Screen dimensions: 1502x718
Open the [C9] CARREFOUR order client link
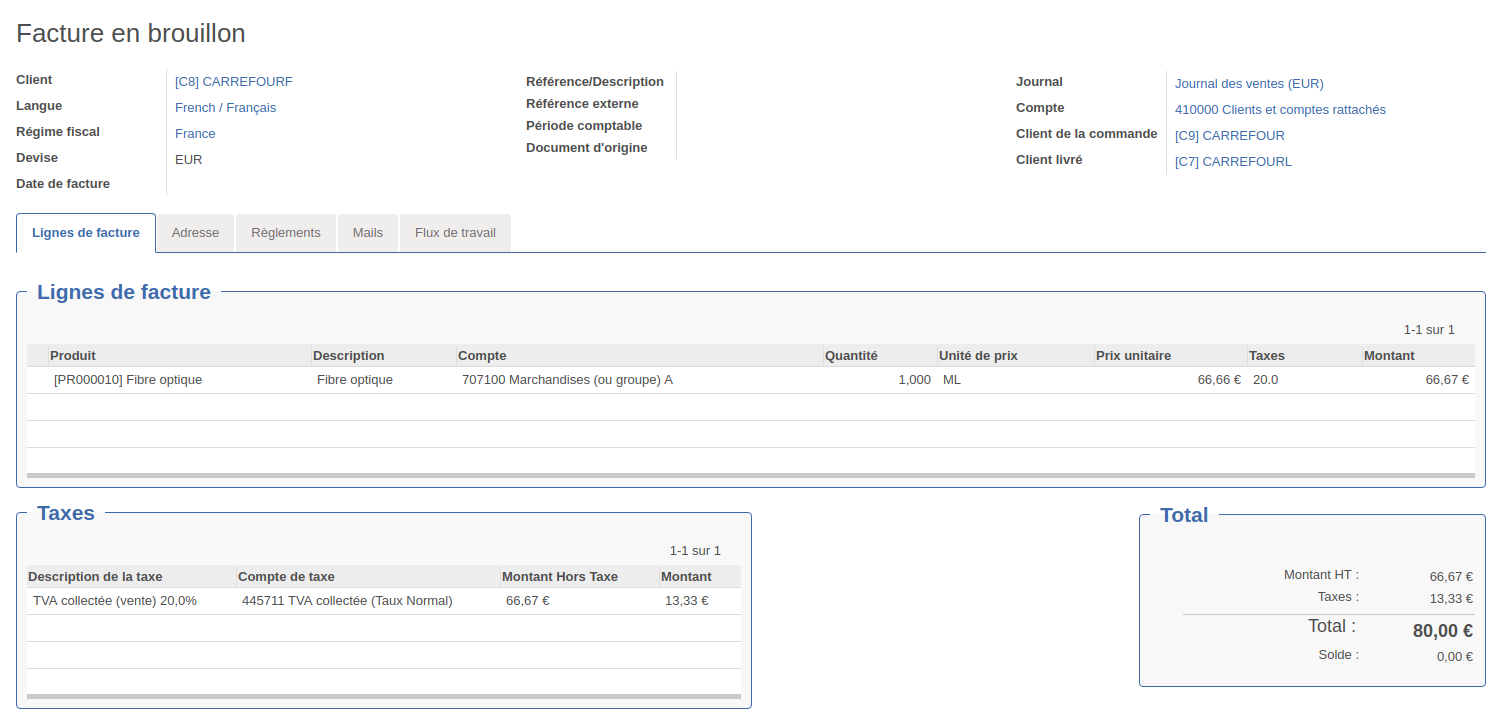pyautogui.click(x=1229, y=136)
